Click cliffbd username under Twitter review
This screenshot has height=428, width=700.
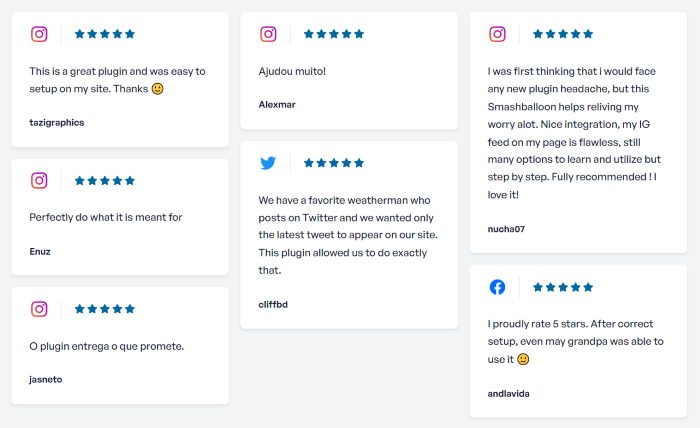click(x=273, y=304)
